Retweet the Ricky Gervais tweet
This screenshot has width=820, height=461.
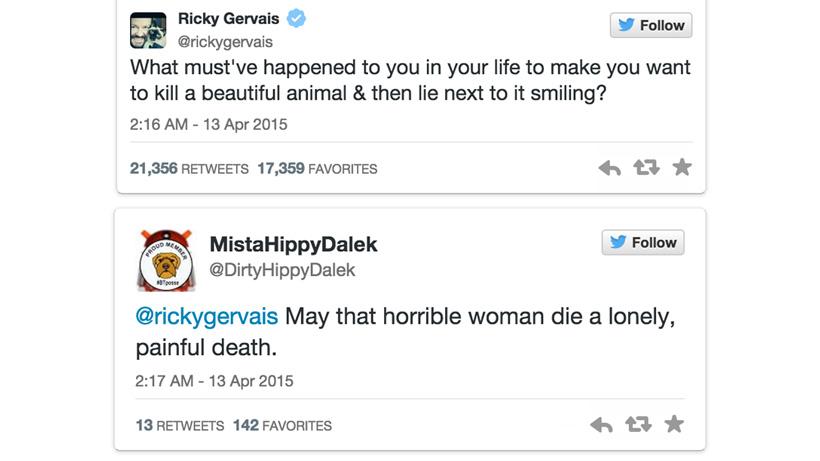[646, 168]
